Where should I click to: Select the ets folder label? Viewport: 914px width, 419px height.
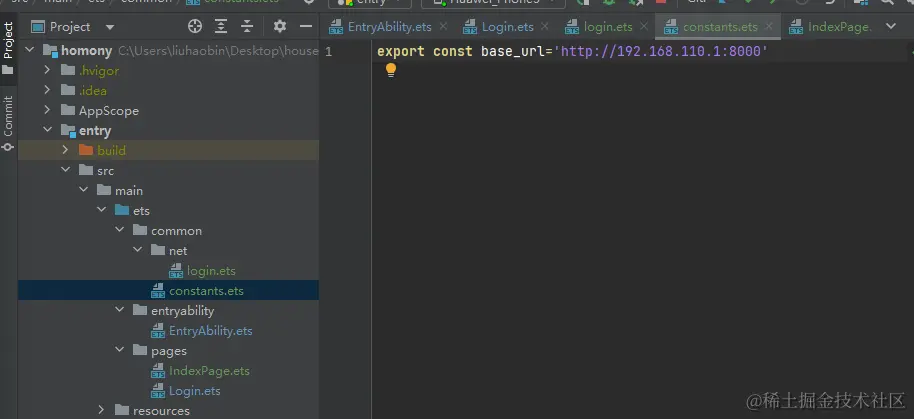[x=141, y=211]
